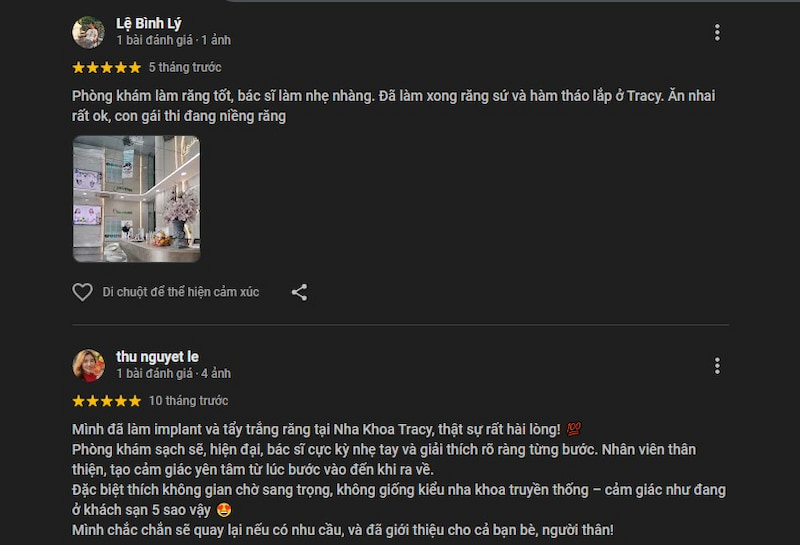Click Lệ Bình Lý's profile avatar
This screenshot has width=800, height=545.
tap(88, 32)
